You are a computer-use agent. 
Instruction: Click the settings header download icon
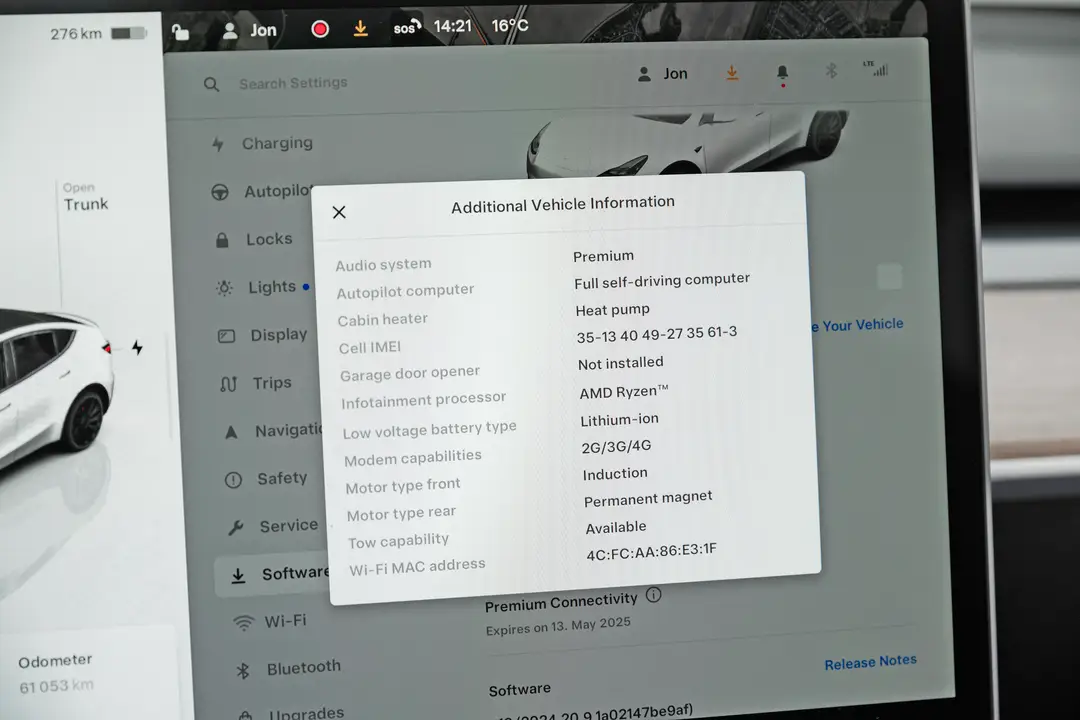(x=732, y=72)
